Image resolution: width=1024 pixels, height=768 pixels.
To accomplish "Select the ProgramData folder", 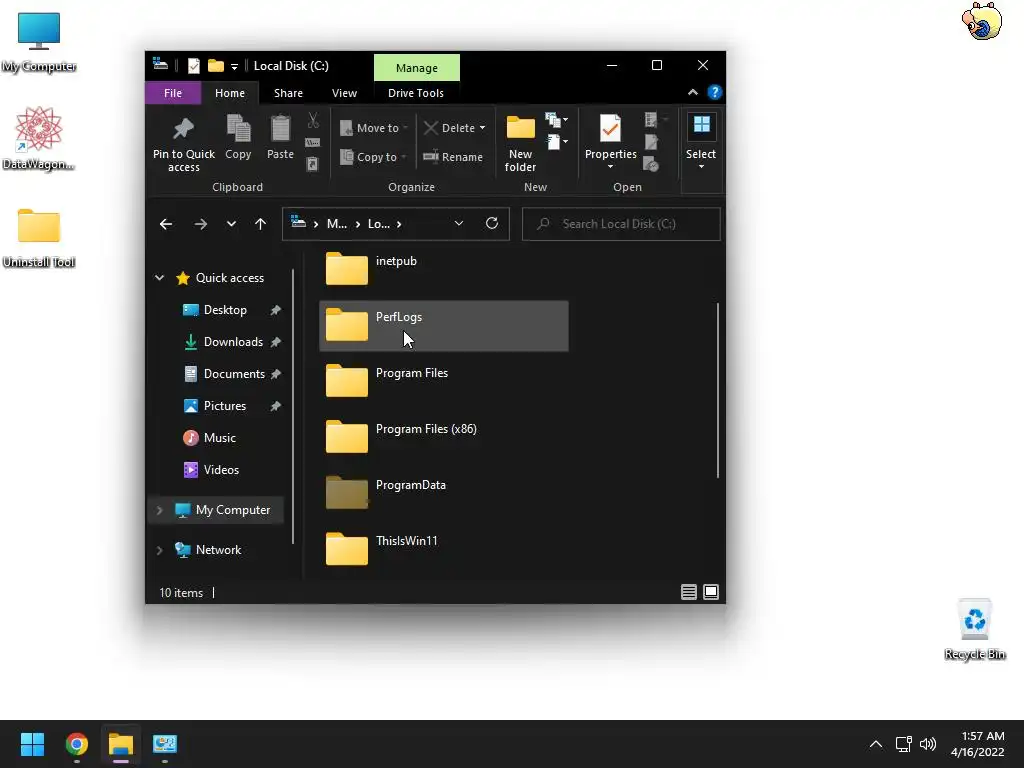I will point(444,494).
